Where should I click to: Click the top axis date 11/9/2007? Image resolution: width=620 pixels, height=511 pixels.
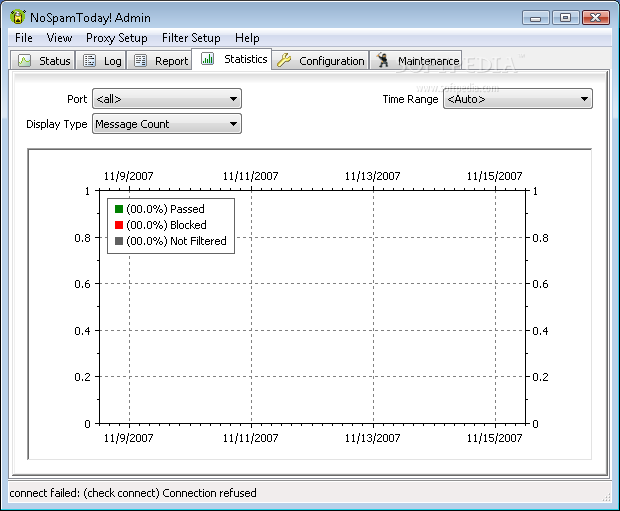pyautogui.click(x=129, y=176)
